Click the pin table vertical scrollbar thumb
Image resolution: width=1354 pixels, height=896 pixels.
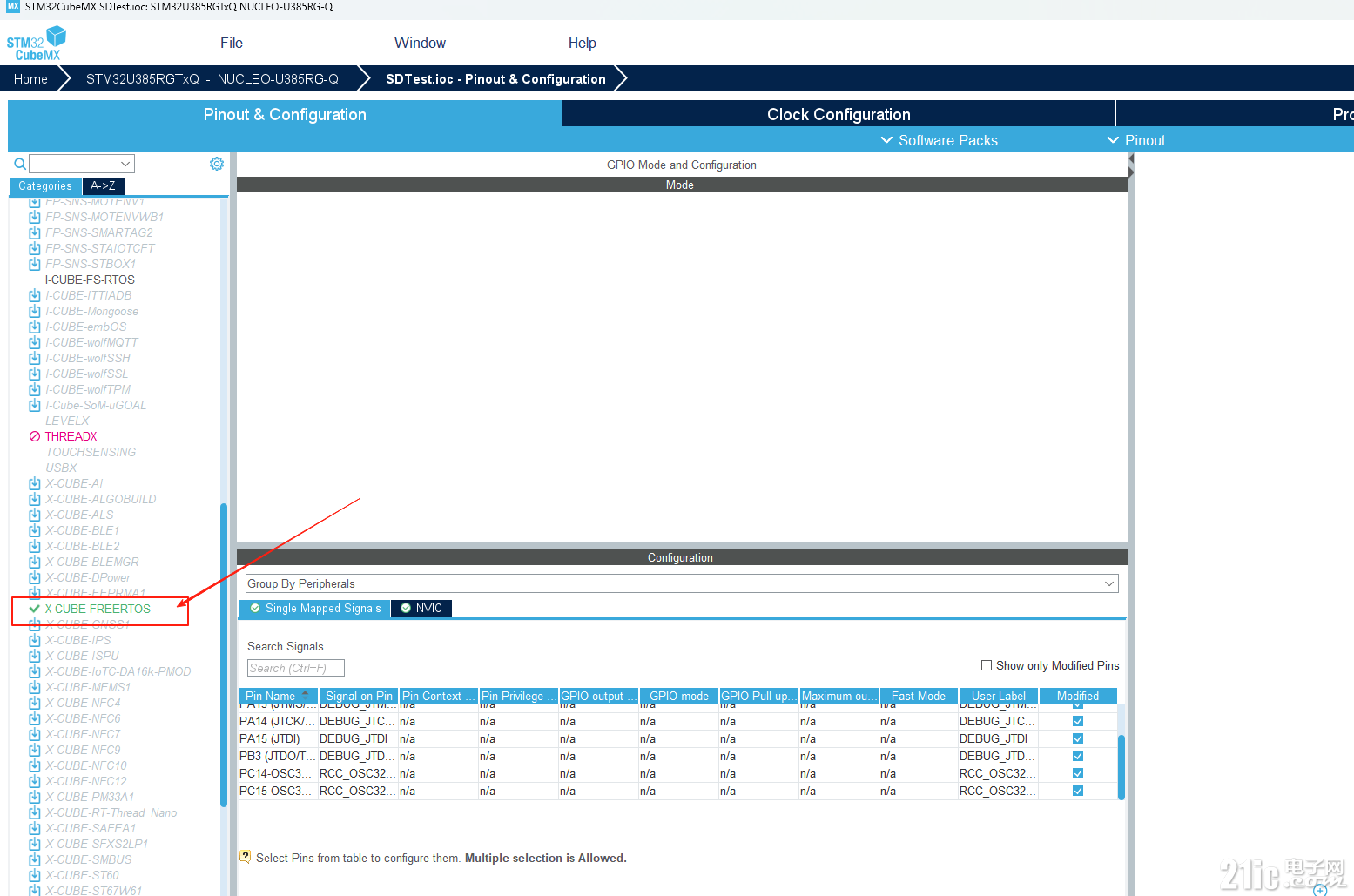point(1122,767)
